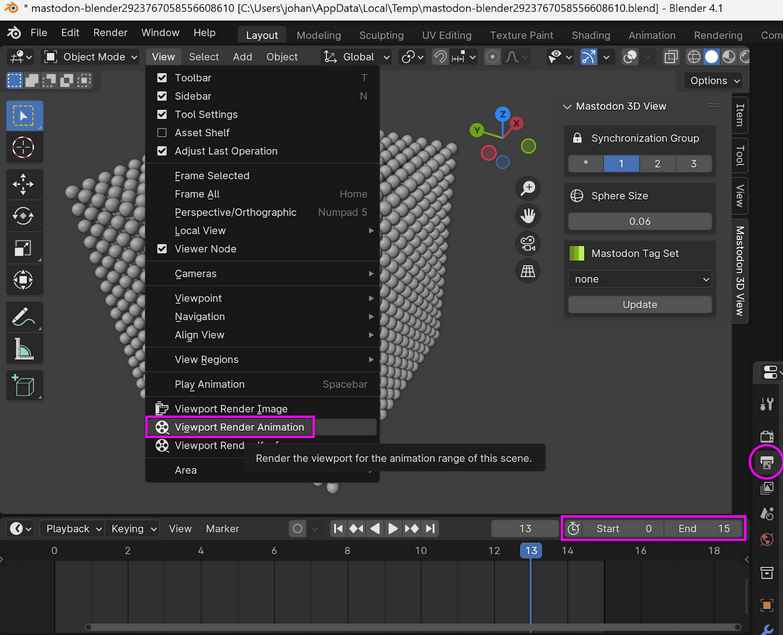Screen dimensions: 784x635
Task: Click the positive Z axis gizmo
Action: pyautogui.click(x=502, y=114)
